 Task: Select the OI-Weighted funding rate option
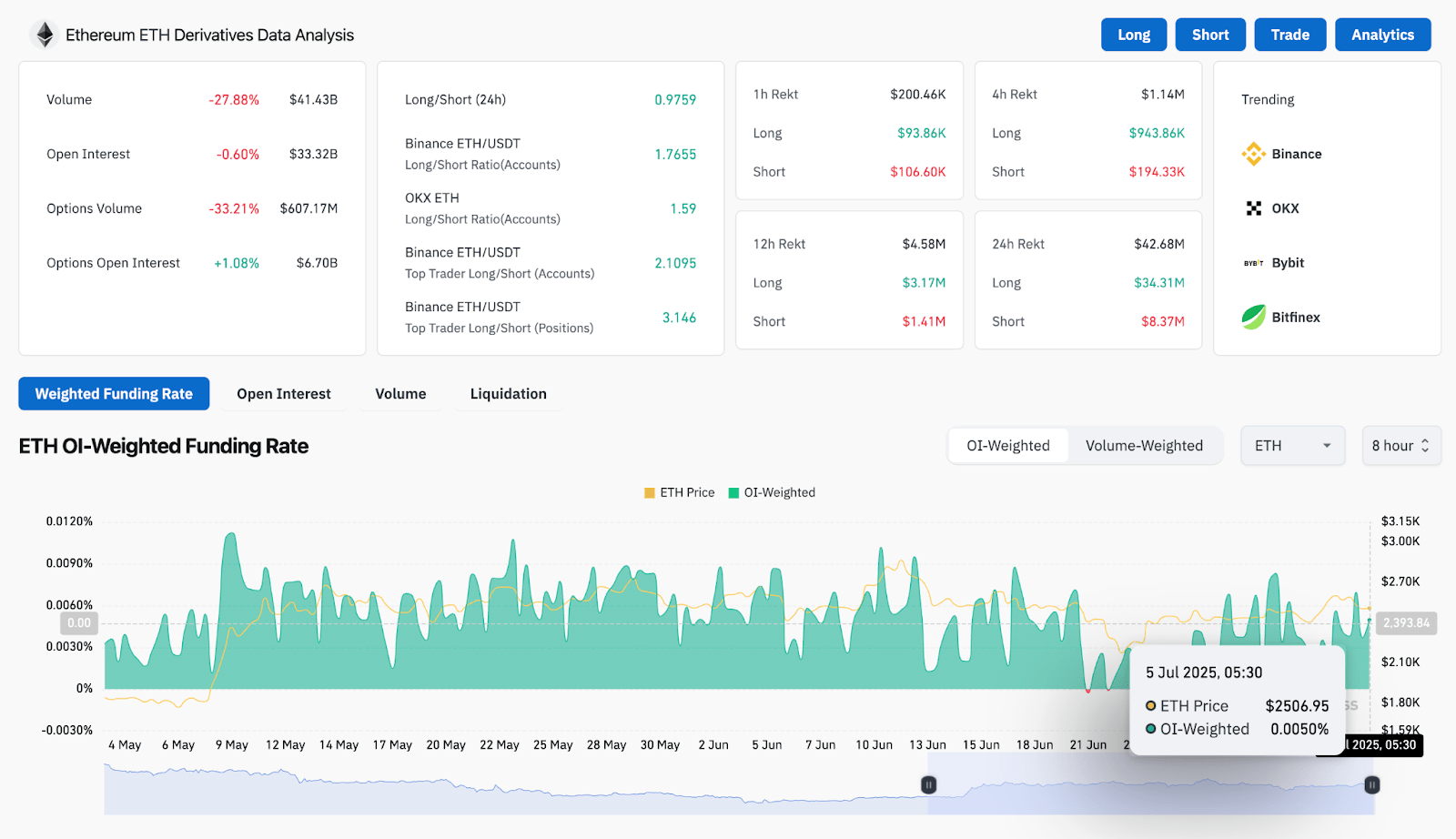(1007, 446)
